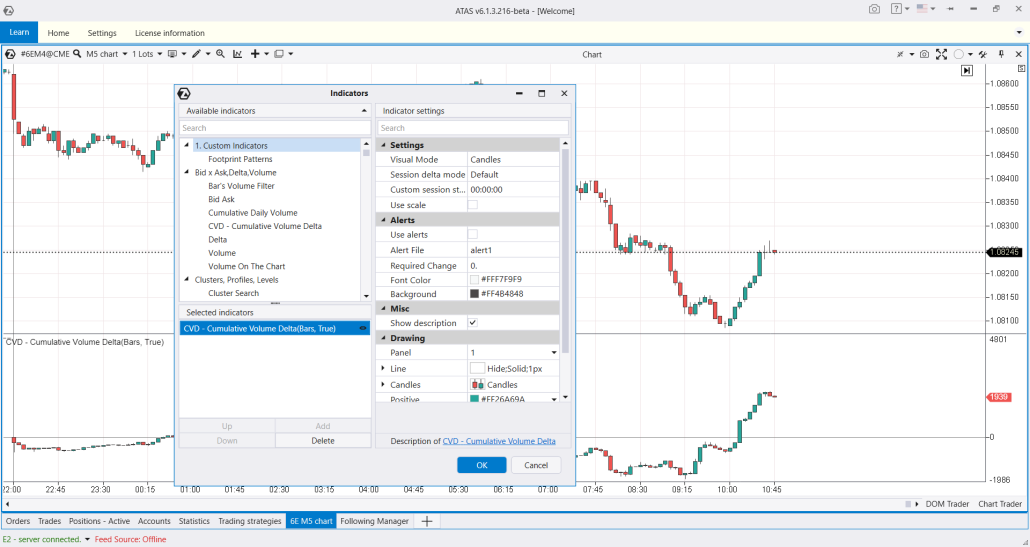Enable the Use scale checkbox
This screenshot has height=547, width=1030.
[x=473, y=205]
